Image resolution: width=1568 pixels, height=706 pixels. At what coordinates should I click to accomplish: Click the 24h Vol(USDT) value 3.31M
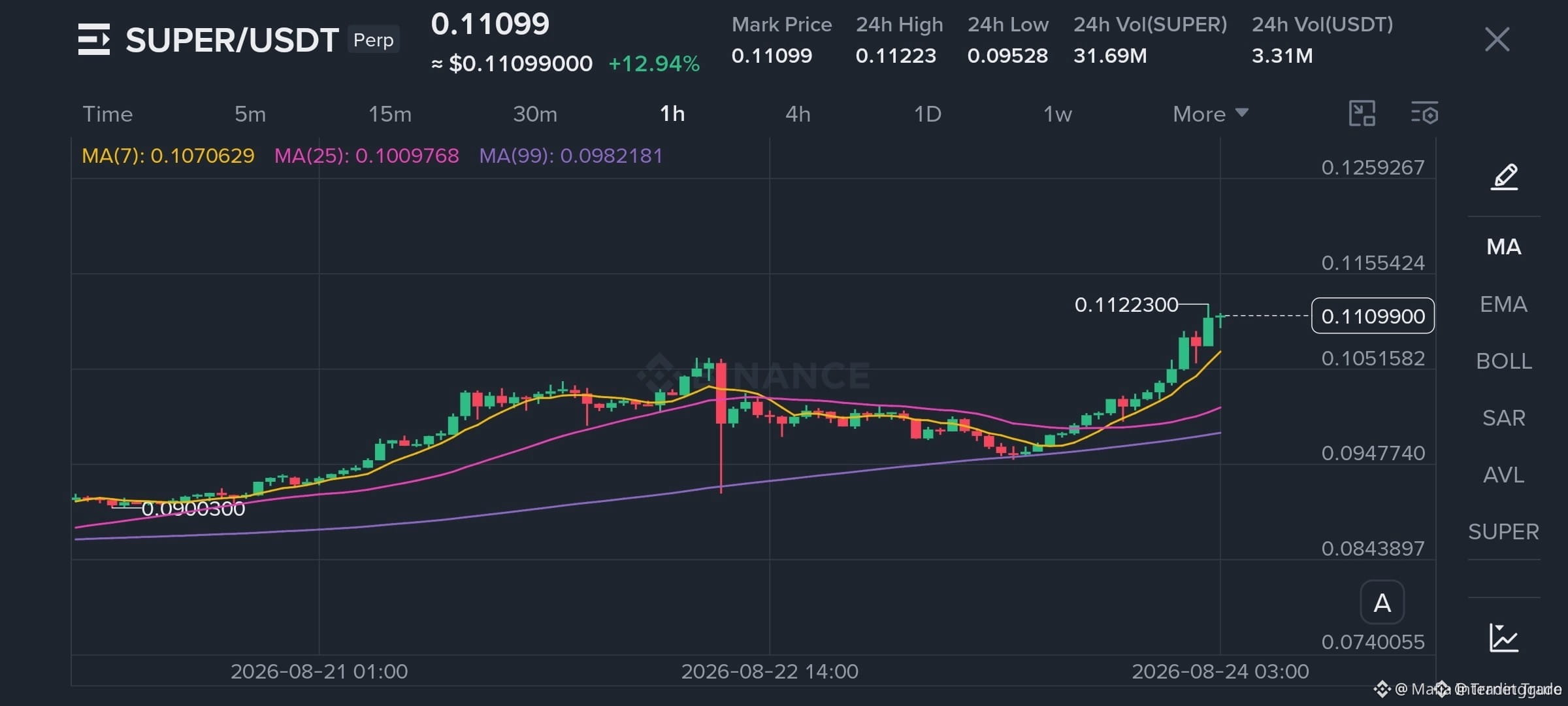(1282, 56)
